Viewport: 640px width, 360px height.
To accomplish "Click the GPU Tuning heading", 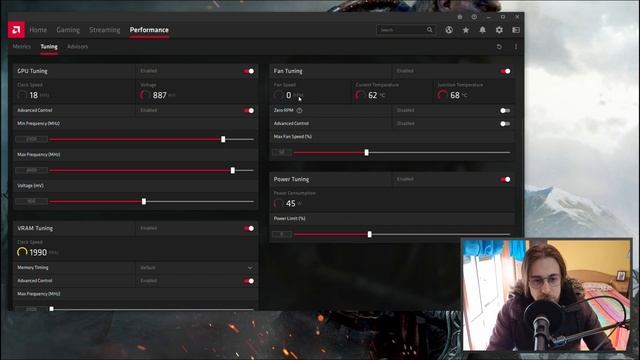I will tap(32, 71).
